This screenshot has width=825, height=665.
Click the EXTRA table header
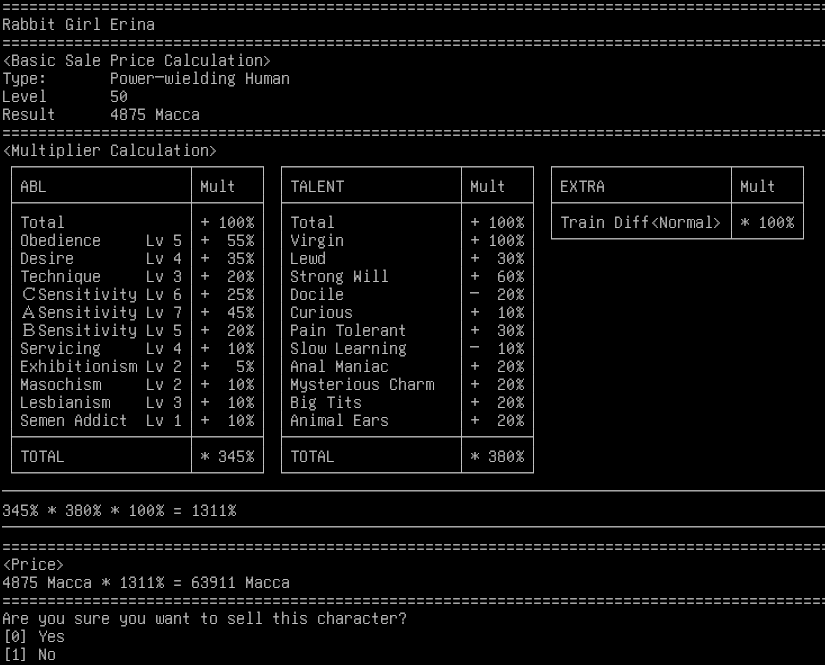tap(582, 187)
